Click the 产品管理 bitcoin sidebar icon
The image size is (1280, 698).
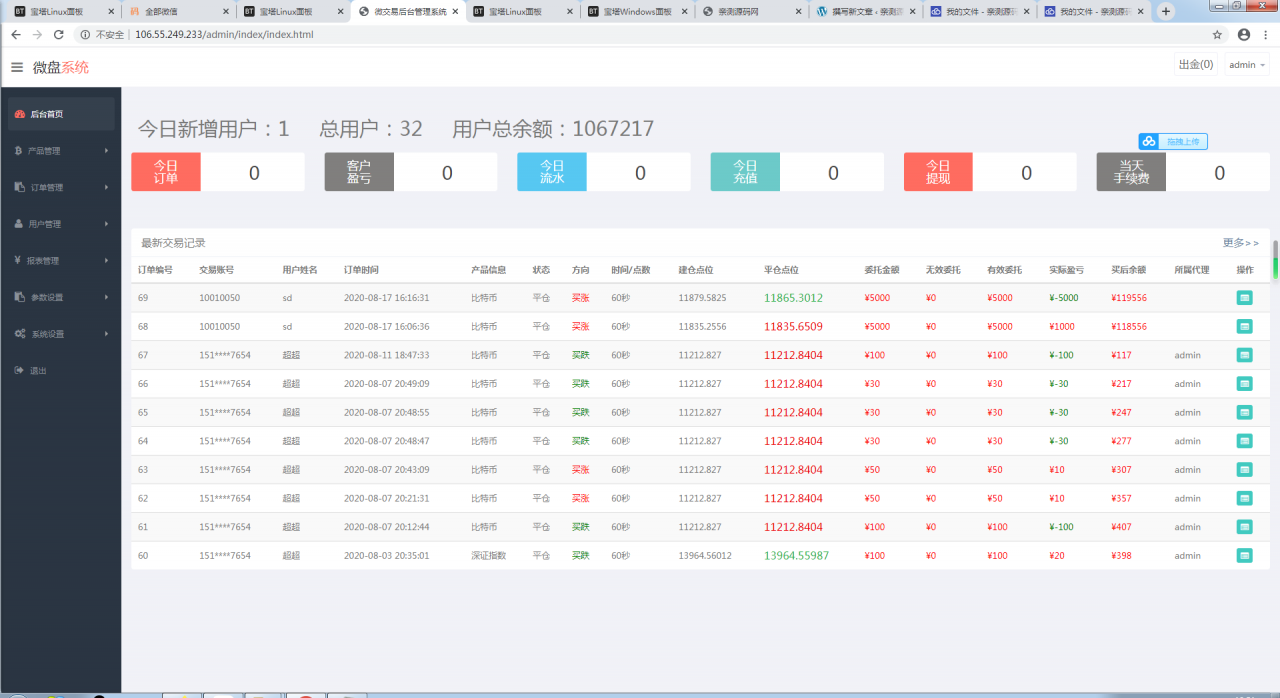(x=18, y=151)
